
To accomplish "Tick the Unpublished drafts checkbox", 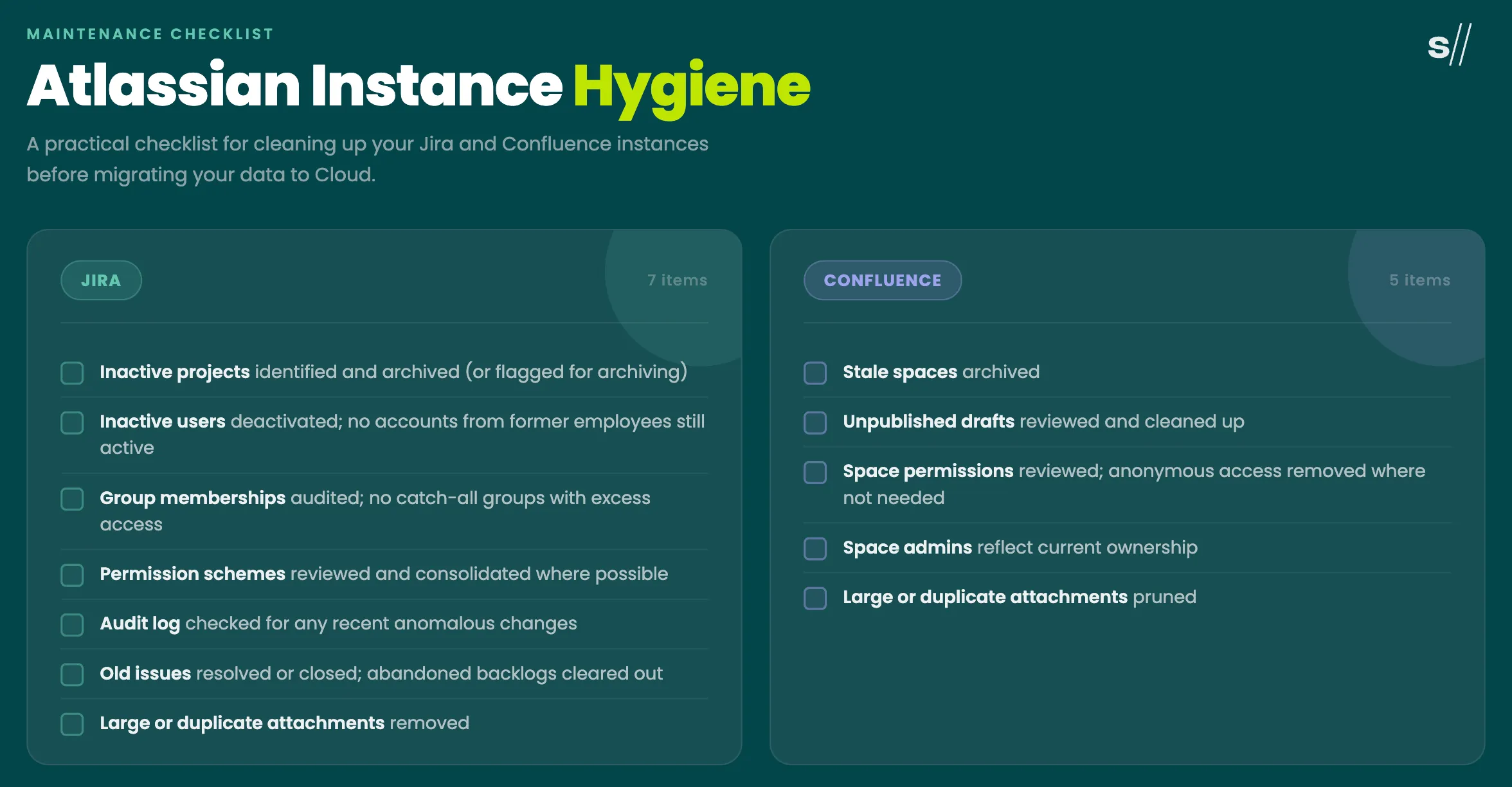I will pyautogui.click(x=815, y=423).
